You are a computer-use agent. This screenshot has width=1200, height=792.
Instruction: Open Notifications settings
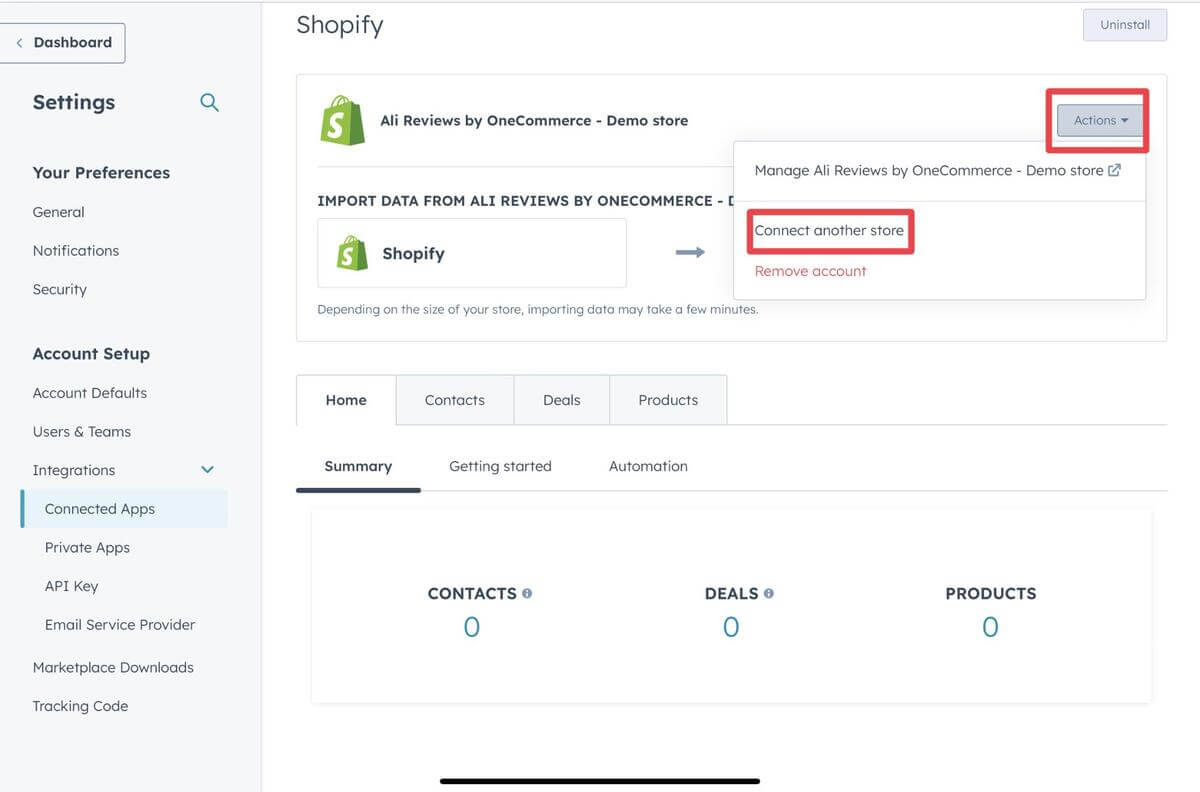75,251
